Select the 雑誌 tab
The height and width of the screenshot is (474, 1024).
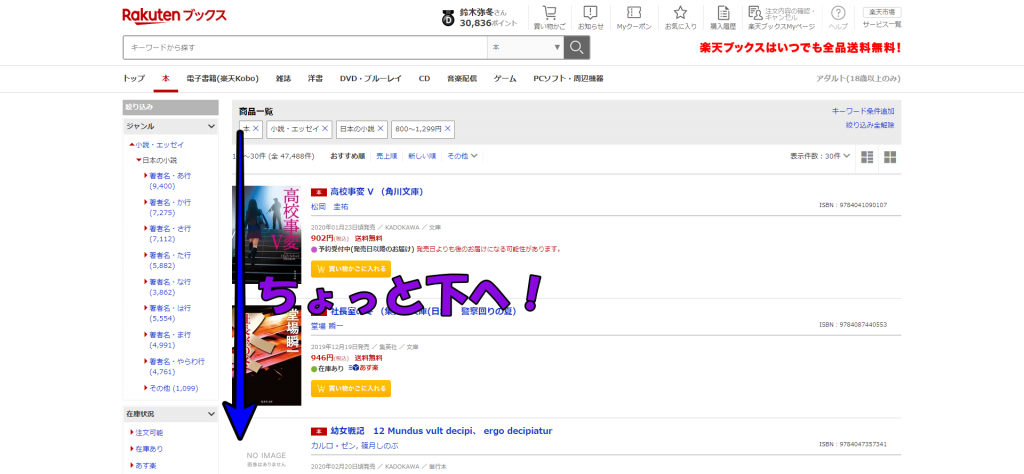point(283,78)
